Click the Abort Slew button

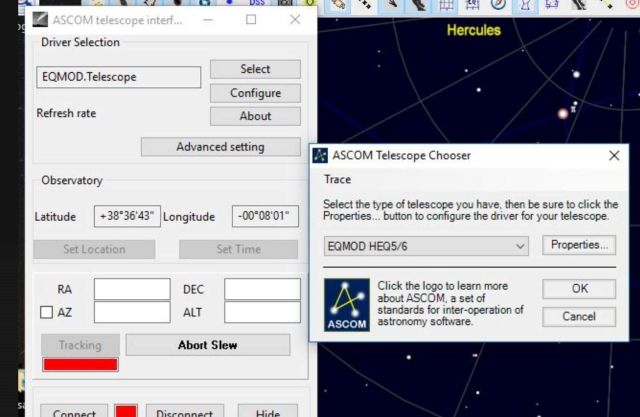pyautogui.click(x=208, y=345)
